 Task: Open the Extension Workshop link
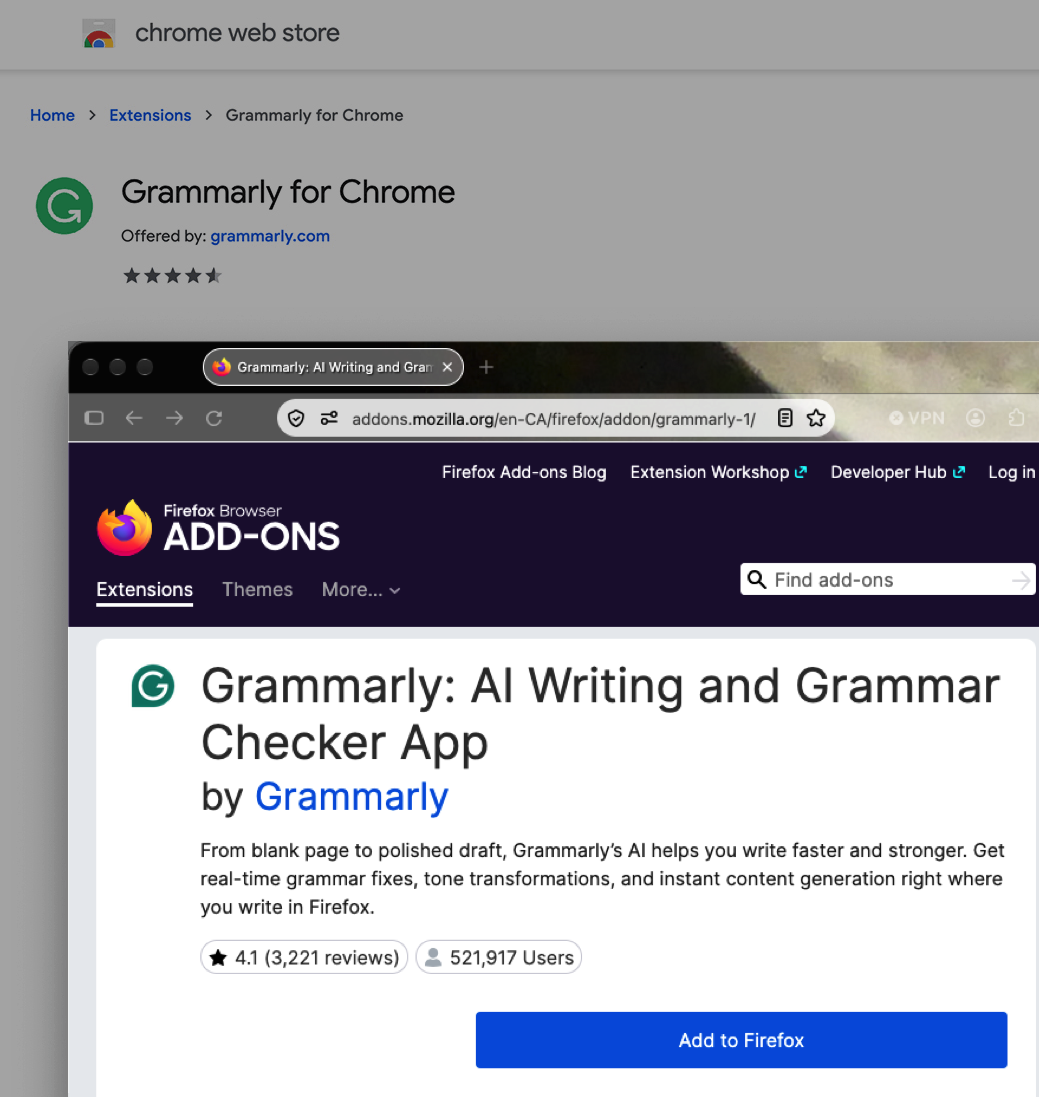719,472
